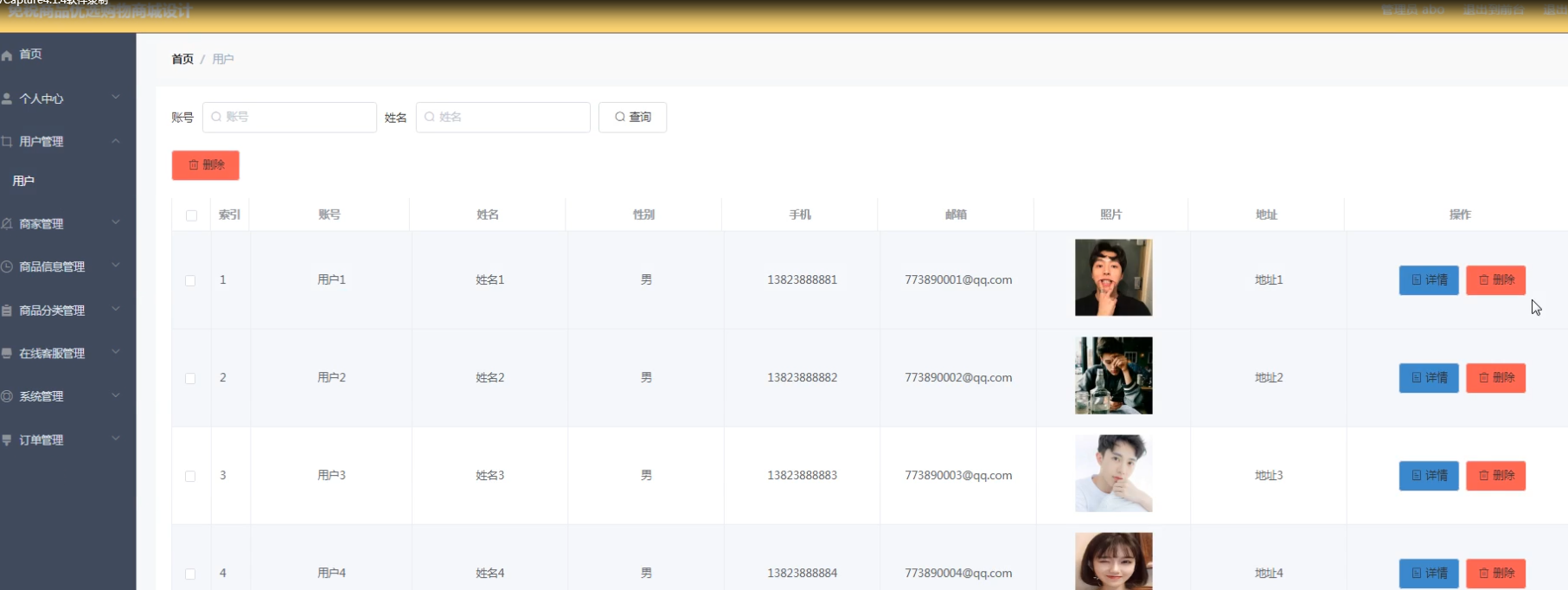Check the checkbox for row 用户3
The width and height of the screenshot is (1568, 590).
190,476
